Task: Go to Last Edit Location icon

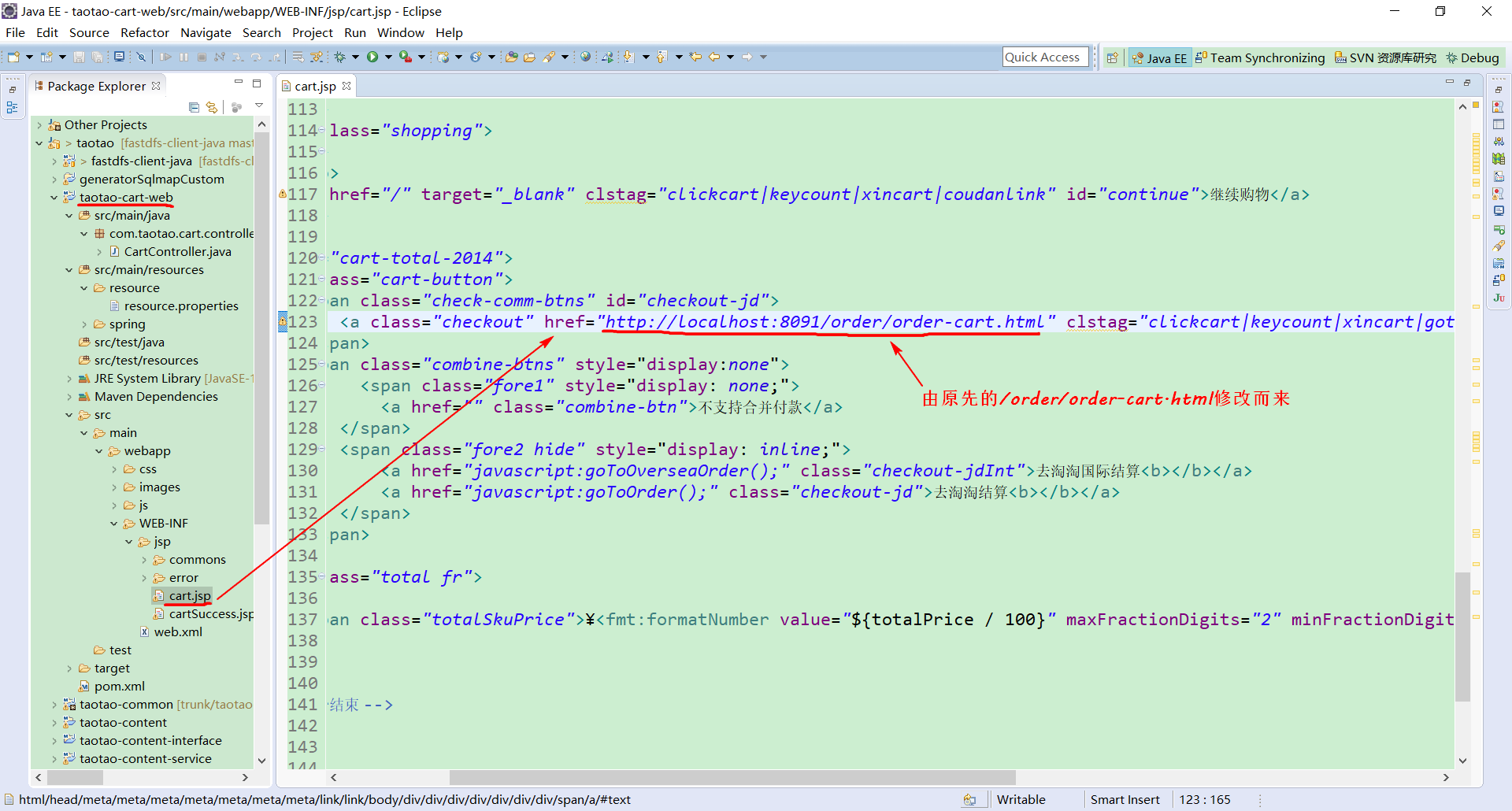Action: pos(695,57)
